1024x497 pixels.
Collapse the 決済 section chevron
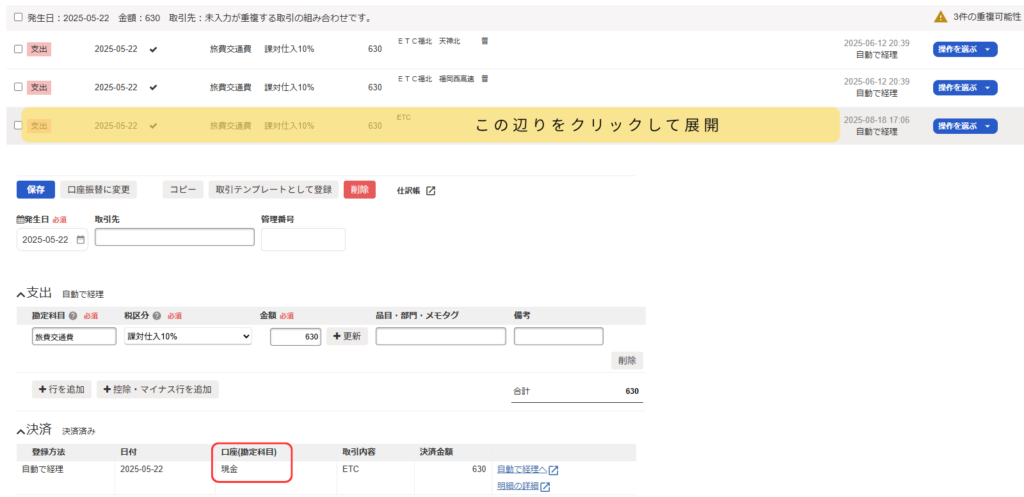pos(21,431)
